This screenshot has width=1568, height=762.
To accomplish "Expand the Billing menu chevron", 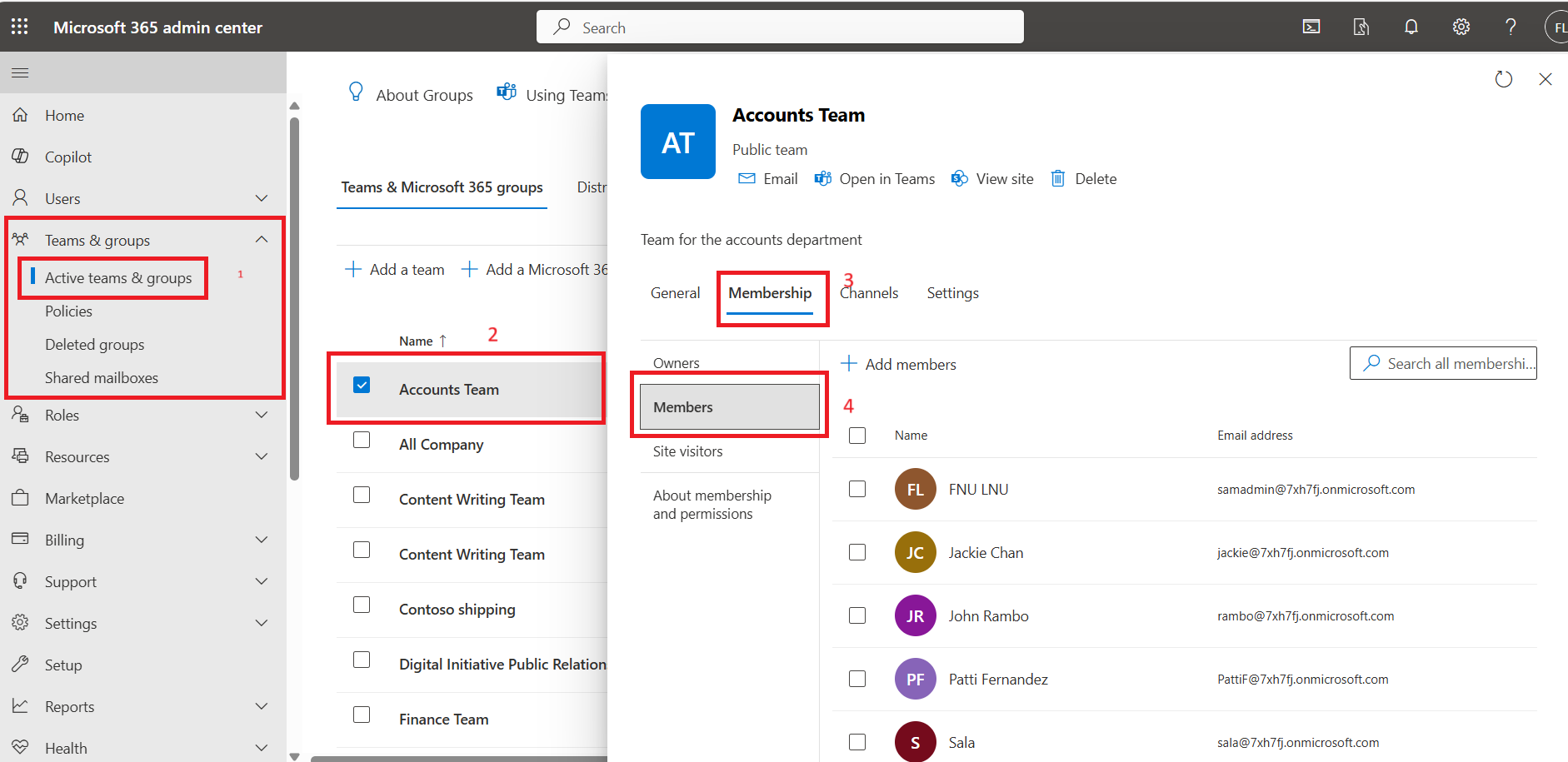I will pyautogui.click(x=261, y=540).
